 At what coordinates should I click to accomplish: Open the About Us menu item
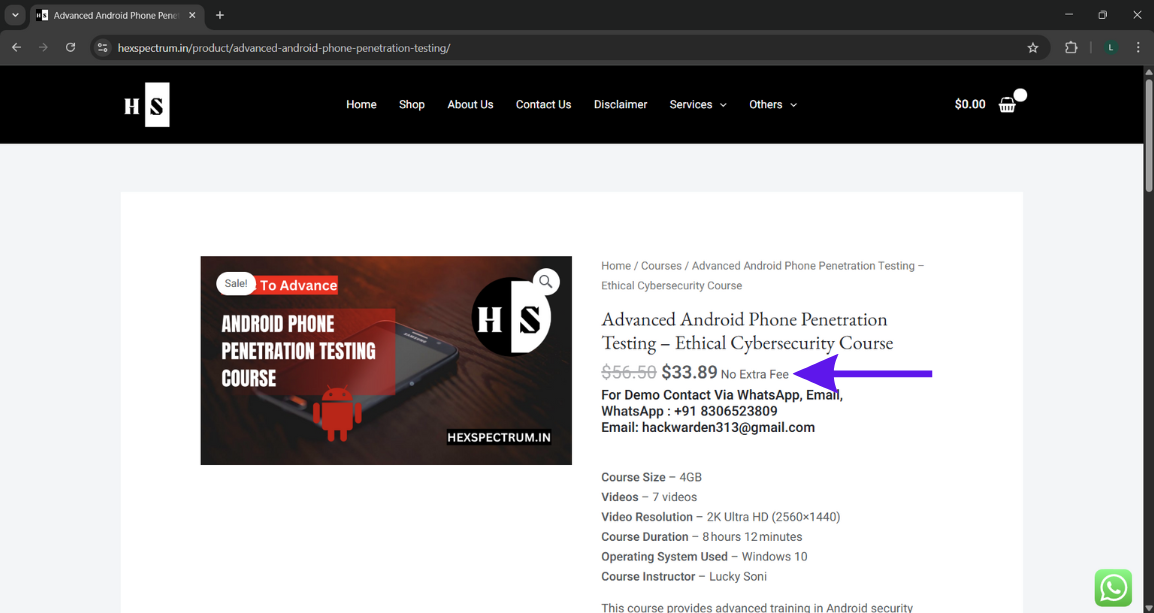pos(470,104)
